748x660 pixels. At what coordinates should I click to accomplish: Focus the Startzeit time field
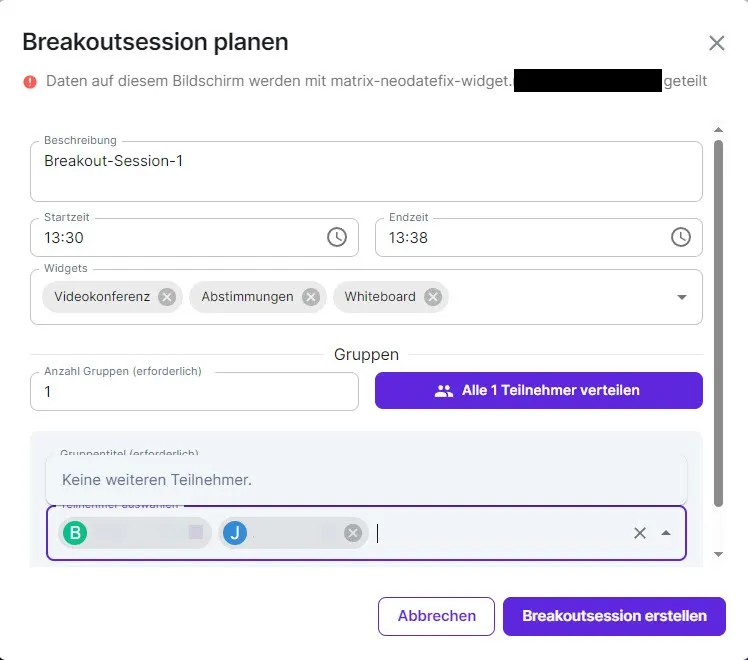pos(180,238)
